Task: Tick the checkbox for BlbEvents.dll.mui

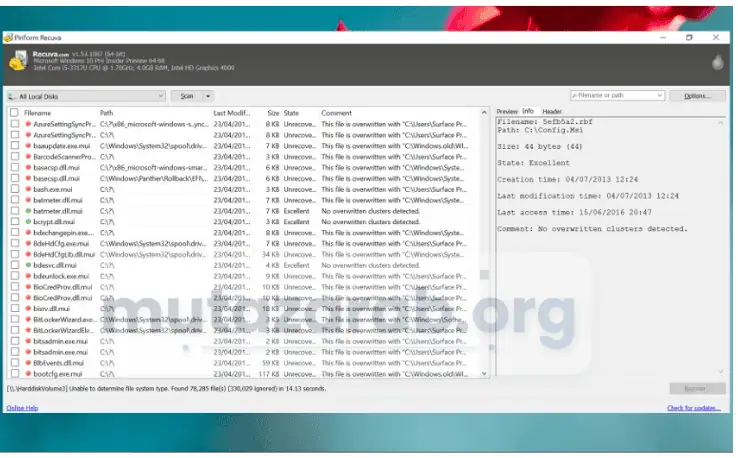Action: click(x=15, y=362)
